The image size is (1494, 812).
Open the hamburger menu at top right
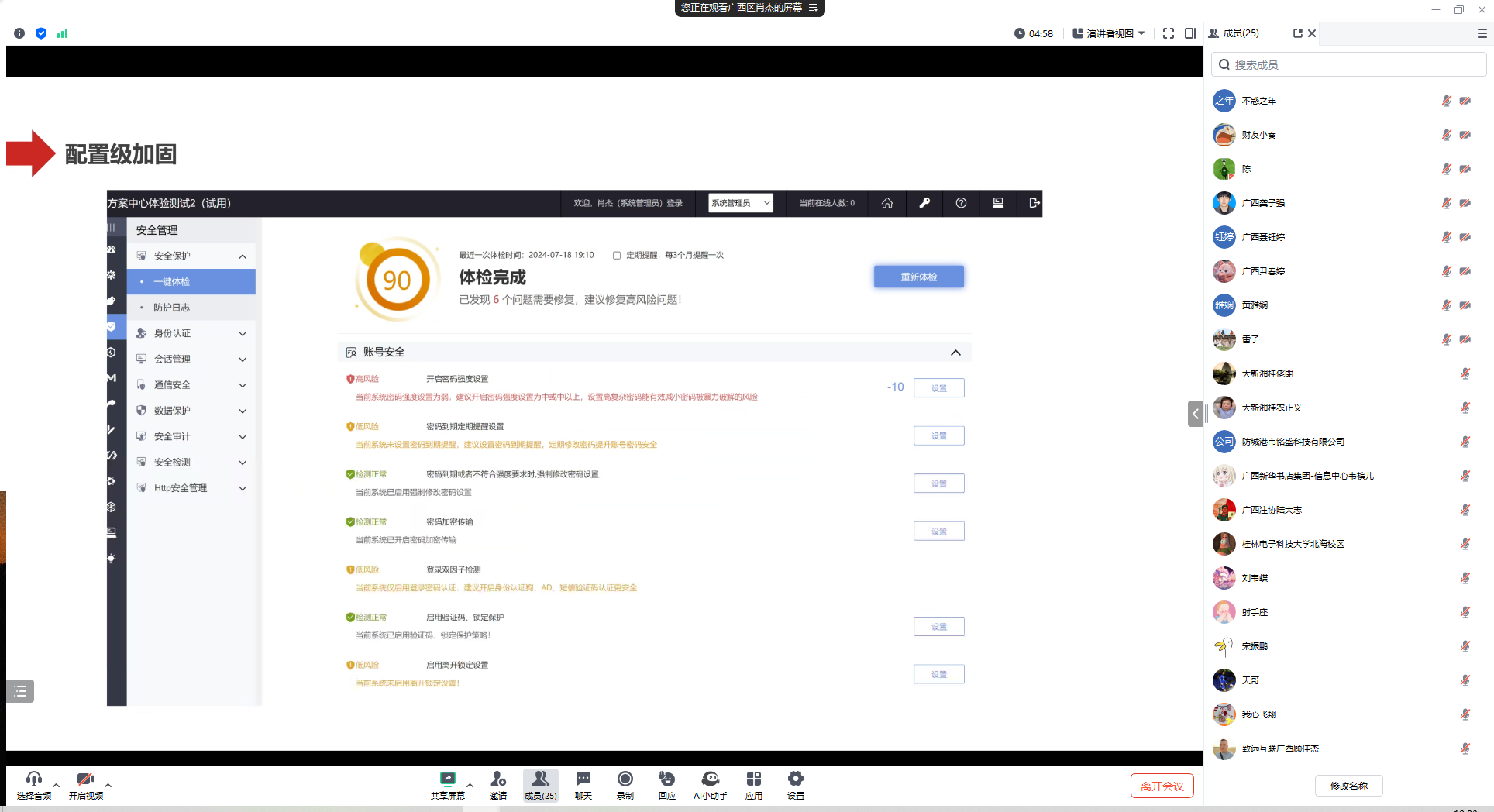click(x=1482, y=33)
